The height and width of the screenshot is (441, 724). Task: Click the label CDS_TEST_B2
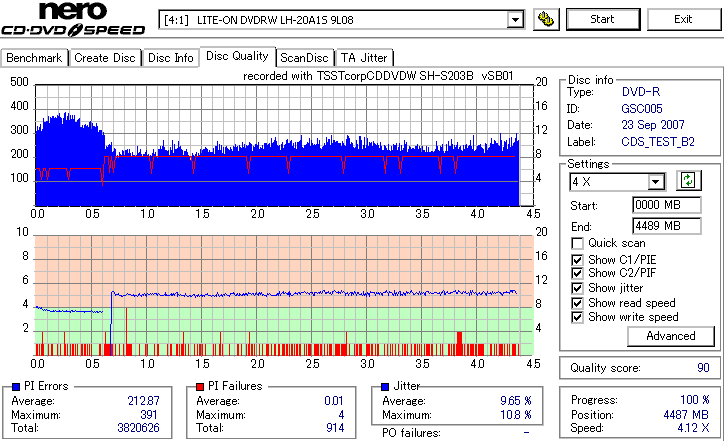658,142
